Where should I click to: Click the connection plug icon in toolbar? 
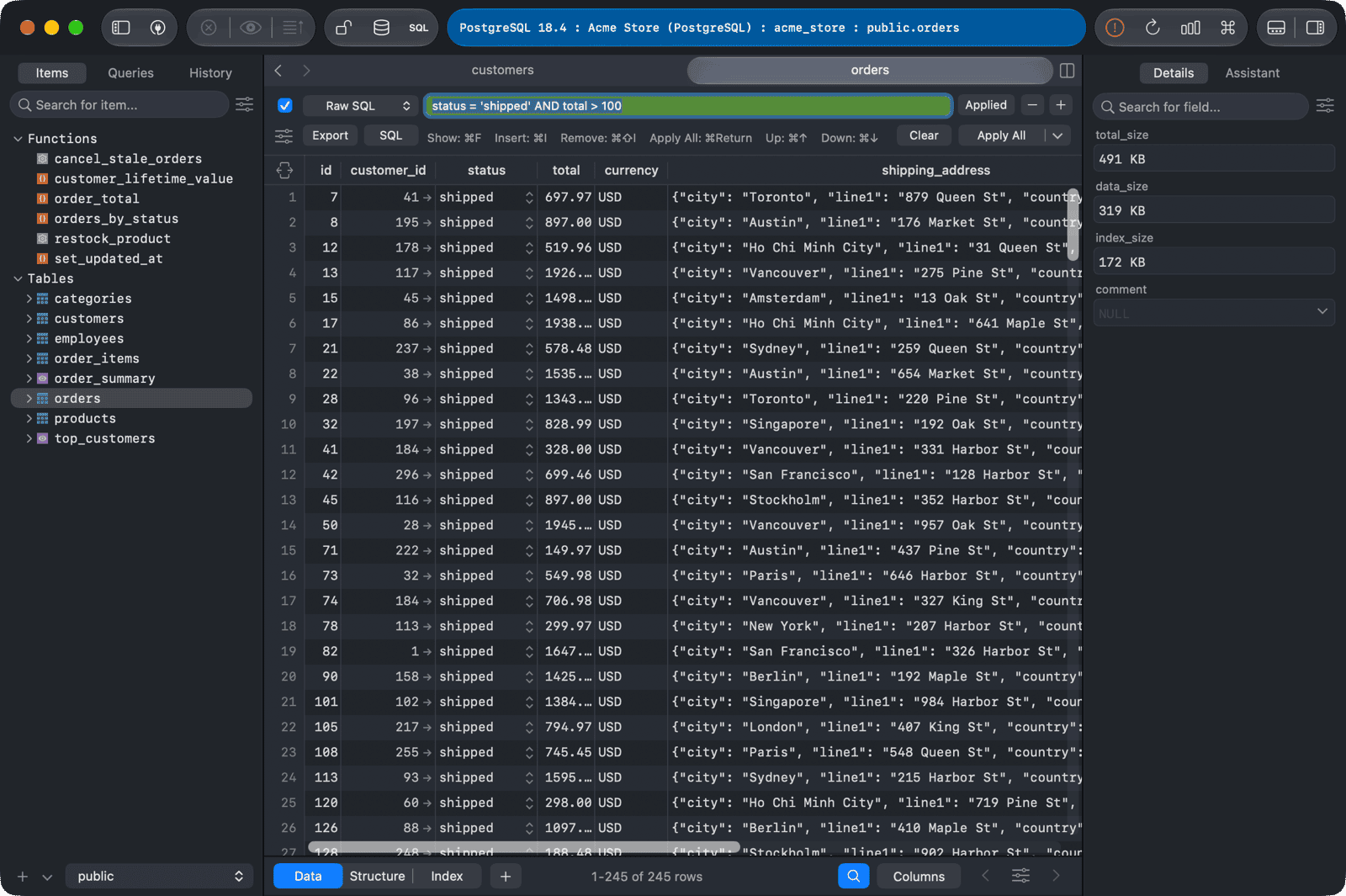[157, 28]
